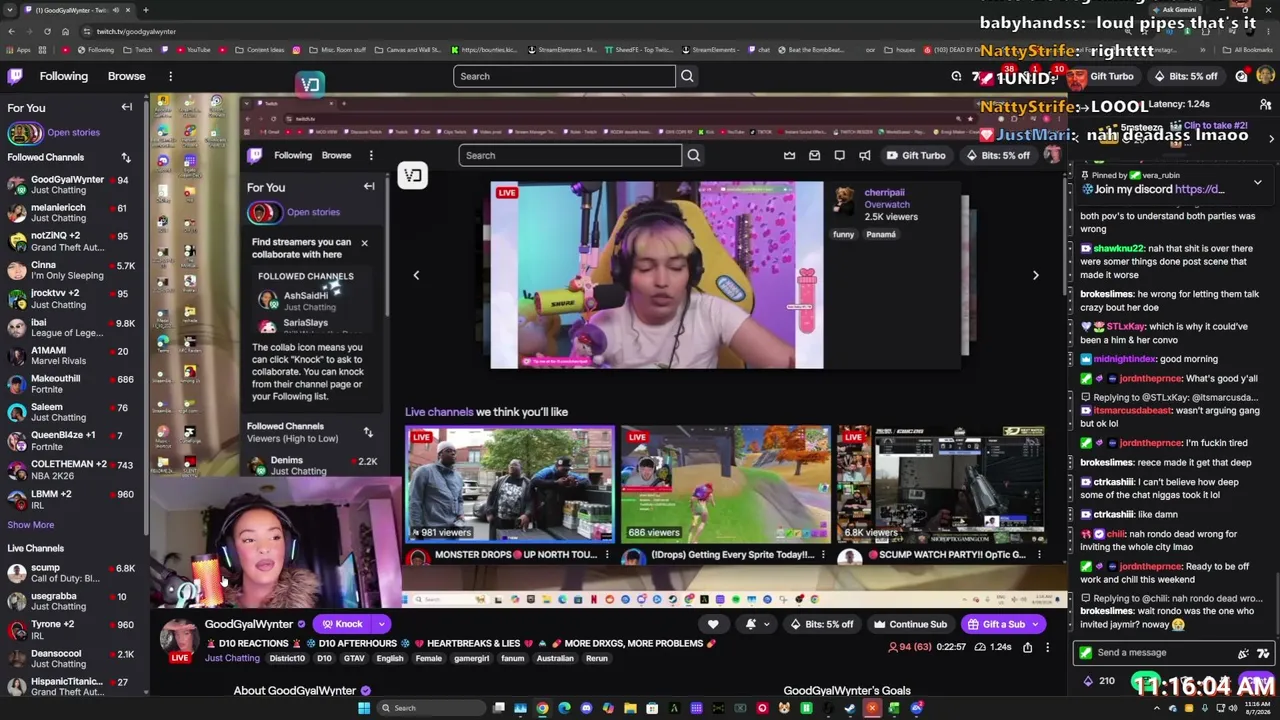Open the emote picker in chat input

pos(1264,653)
